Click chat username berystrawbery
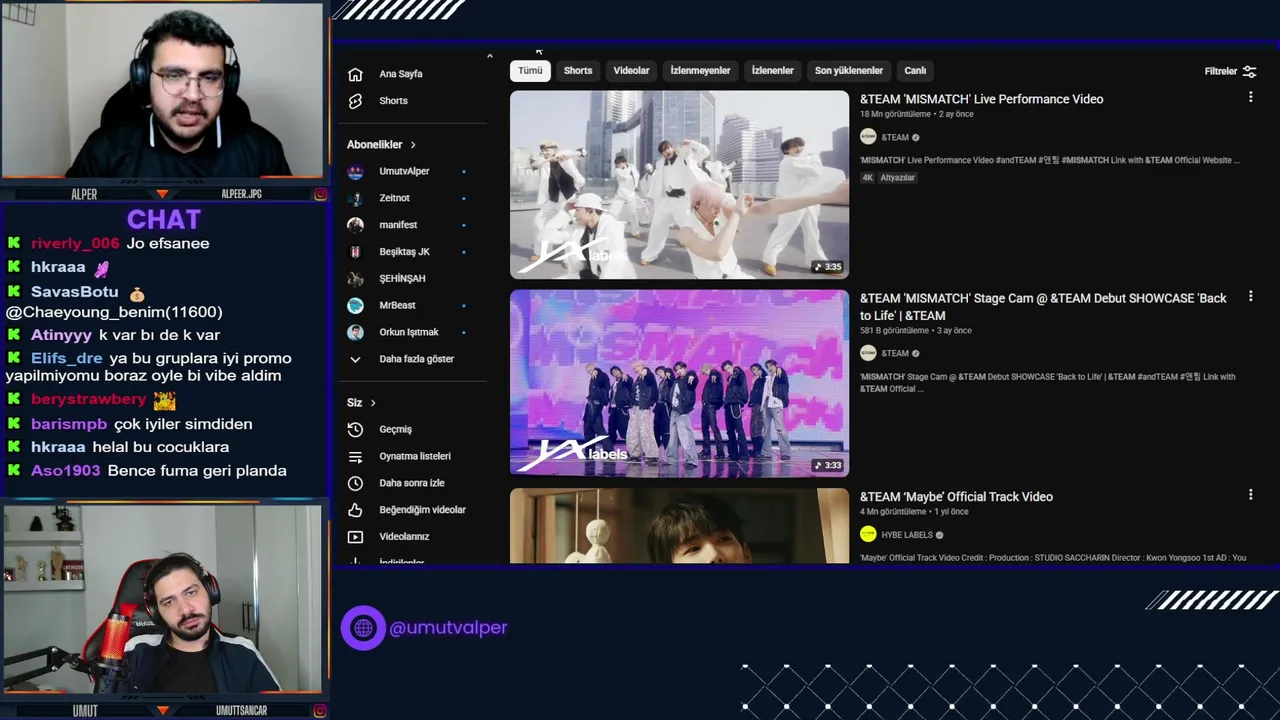The width and height of the screenshot is (1280, 720). pos(89,400)
